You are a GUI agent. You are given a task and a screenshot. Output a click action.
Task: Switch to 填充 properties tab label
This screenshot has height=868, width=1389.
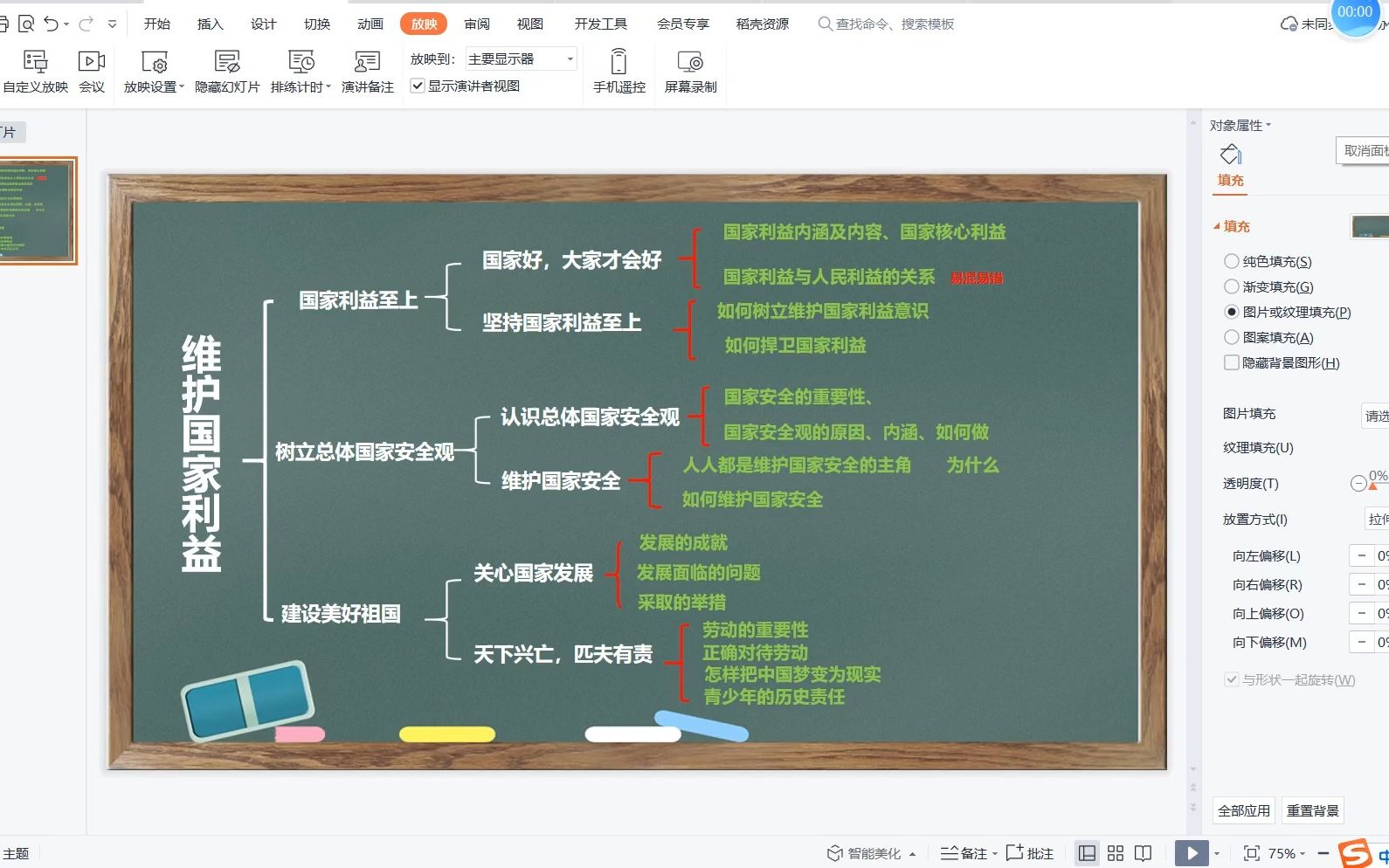point(1230,180)
